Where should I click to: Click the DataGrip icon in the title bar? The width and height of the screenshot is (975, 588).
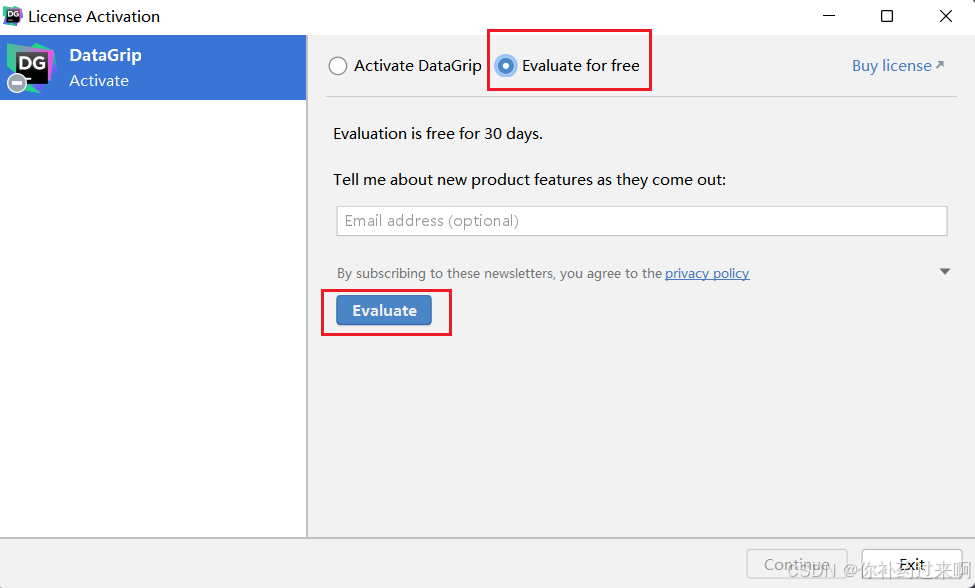click(12, 16)
